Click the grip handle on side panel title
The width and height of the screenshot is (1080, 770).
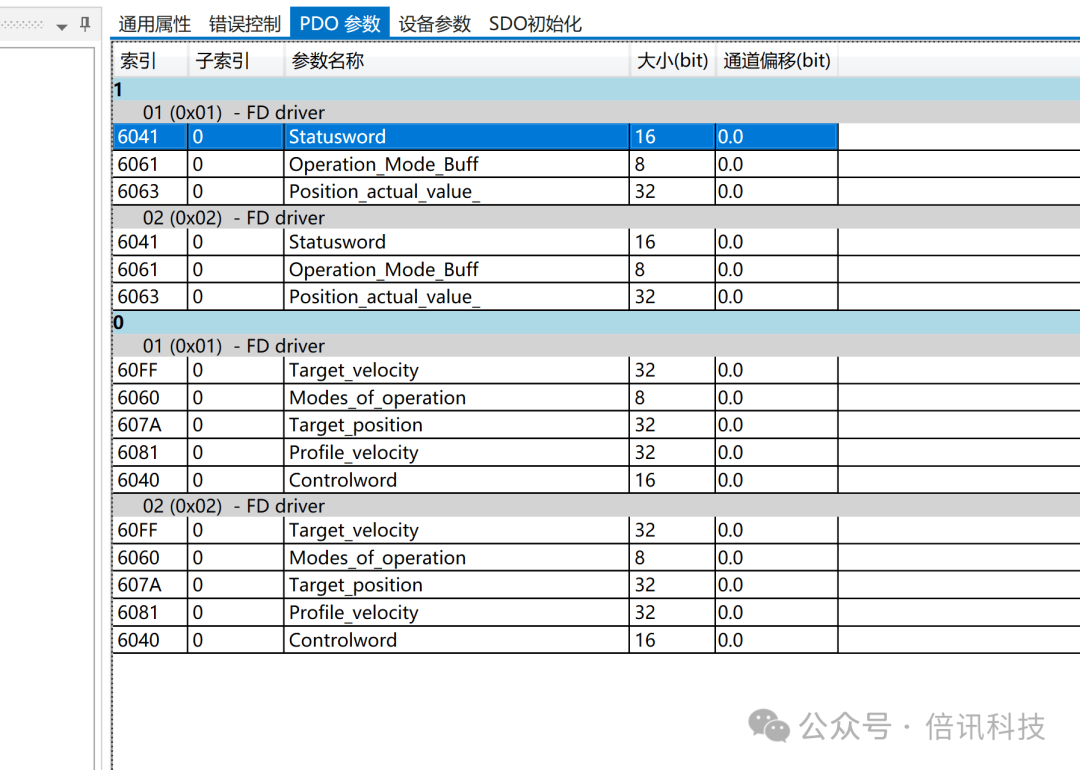click(23, 24)
